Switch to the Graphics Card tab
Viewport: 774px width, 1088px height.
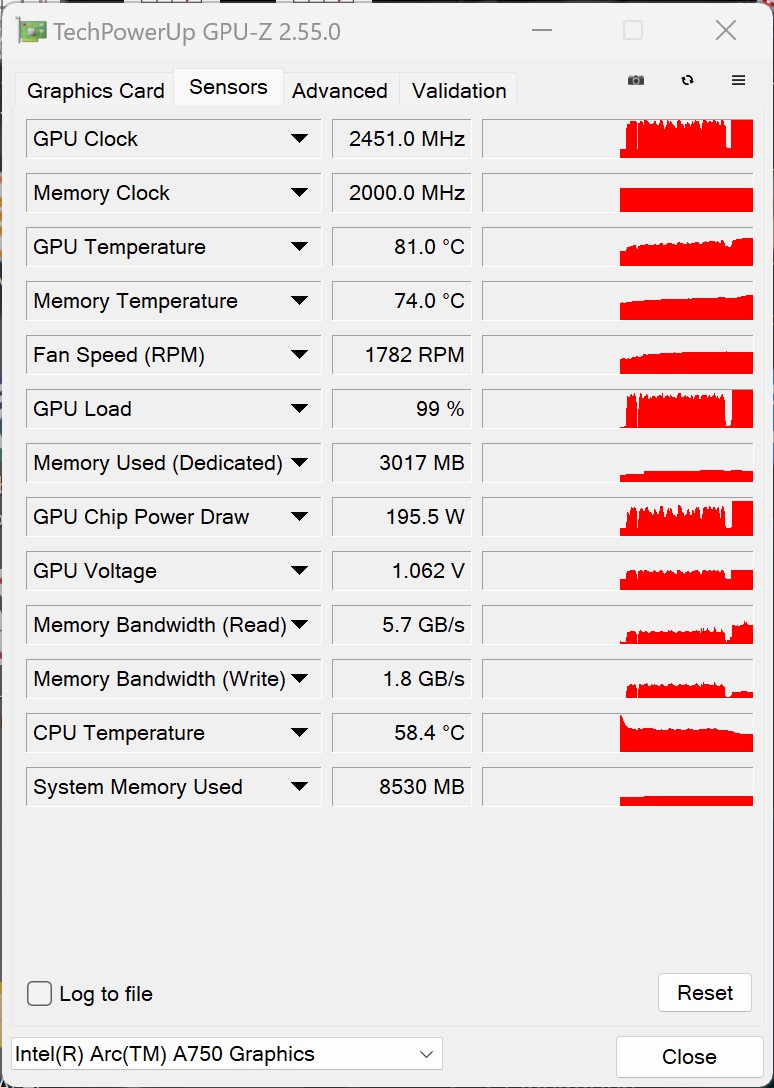coord(96,91)
